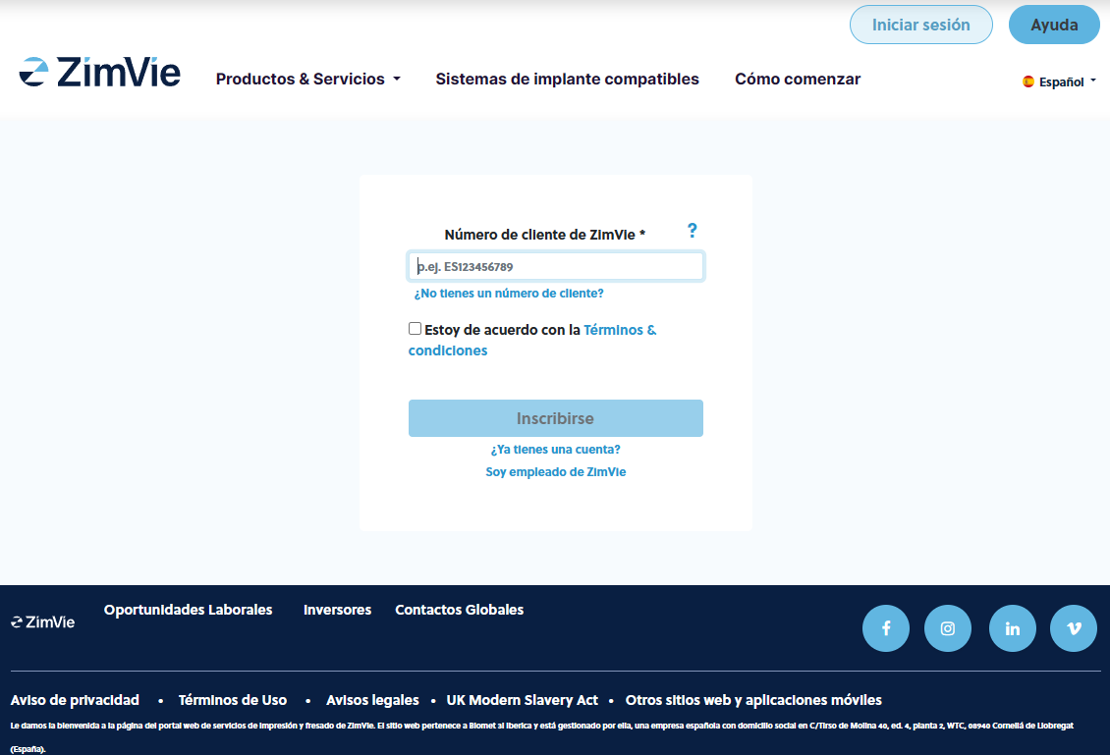
Task: Open the Términos & condiciones link
Action: (x=619, y=330)
